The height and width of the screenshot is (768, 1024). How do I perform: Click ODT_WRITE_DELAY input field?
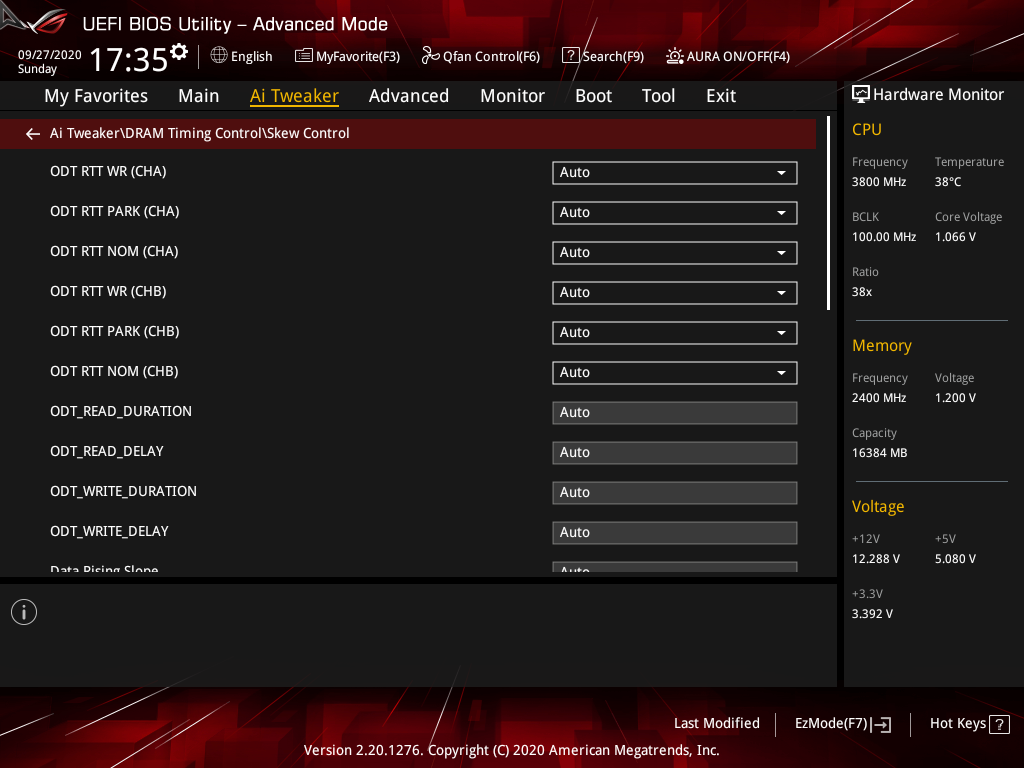pyautogui.click(x=675, y=533)
